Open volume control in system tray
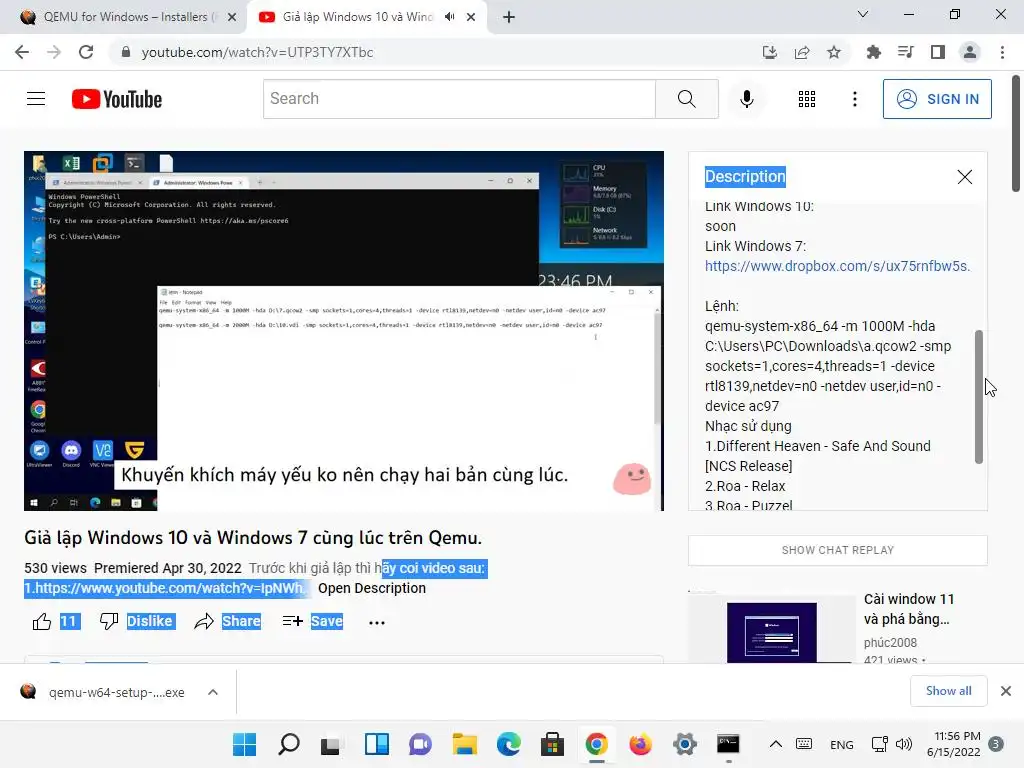 904,744
